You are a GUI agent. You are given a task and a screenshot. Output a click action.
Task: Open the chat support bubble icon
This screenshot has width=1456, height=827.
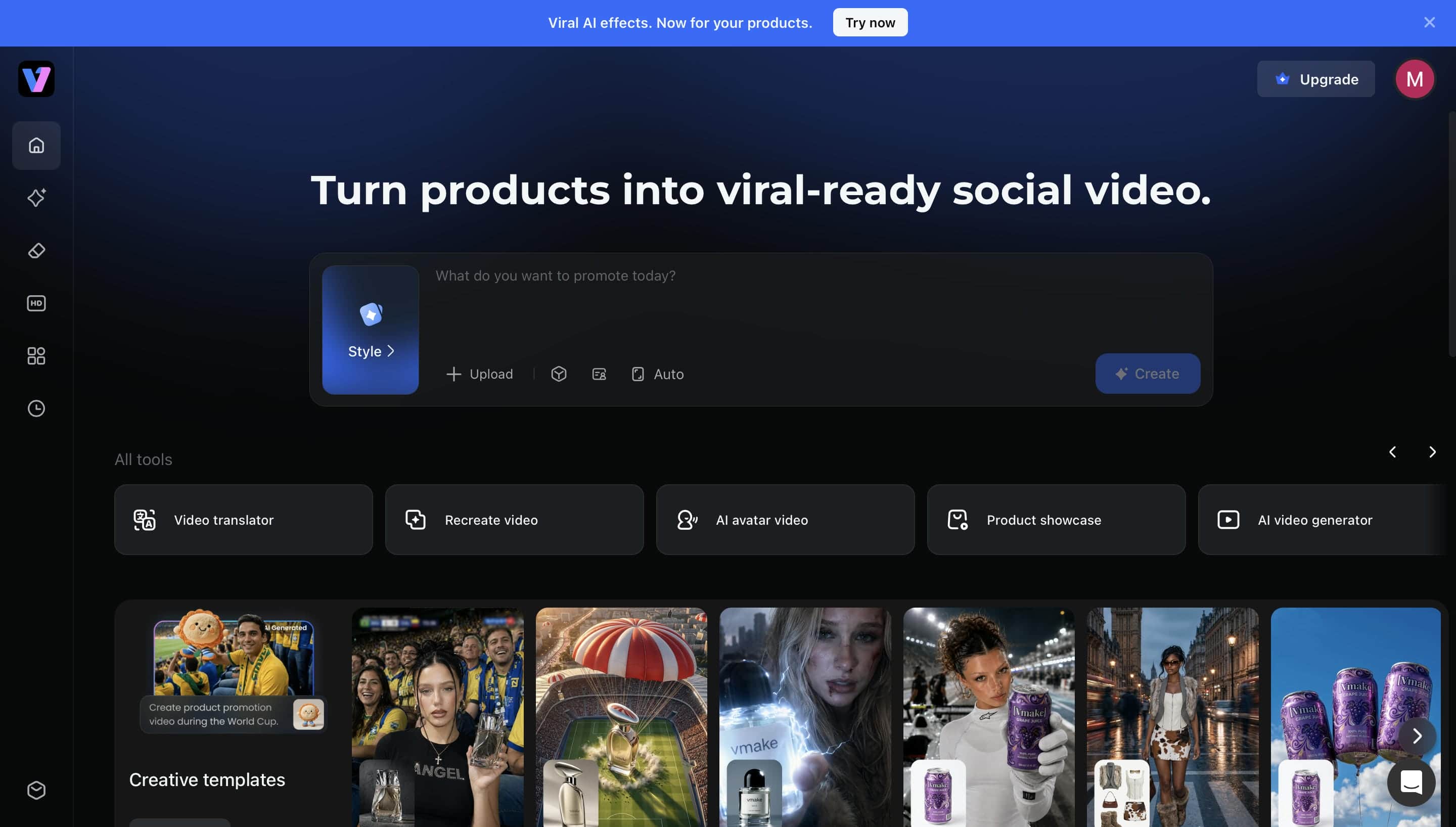1411,783
